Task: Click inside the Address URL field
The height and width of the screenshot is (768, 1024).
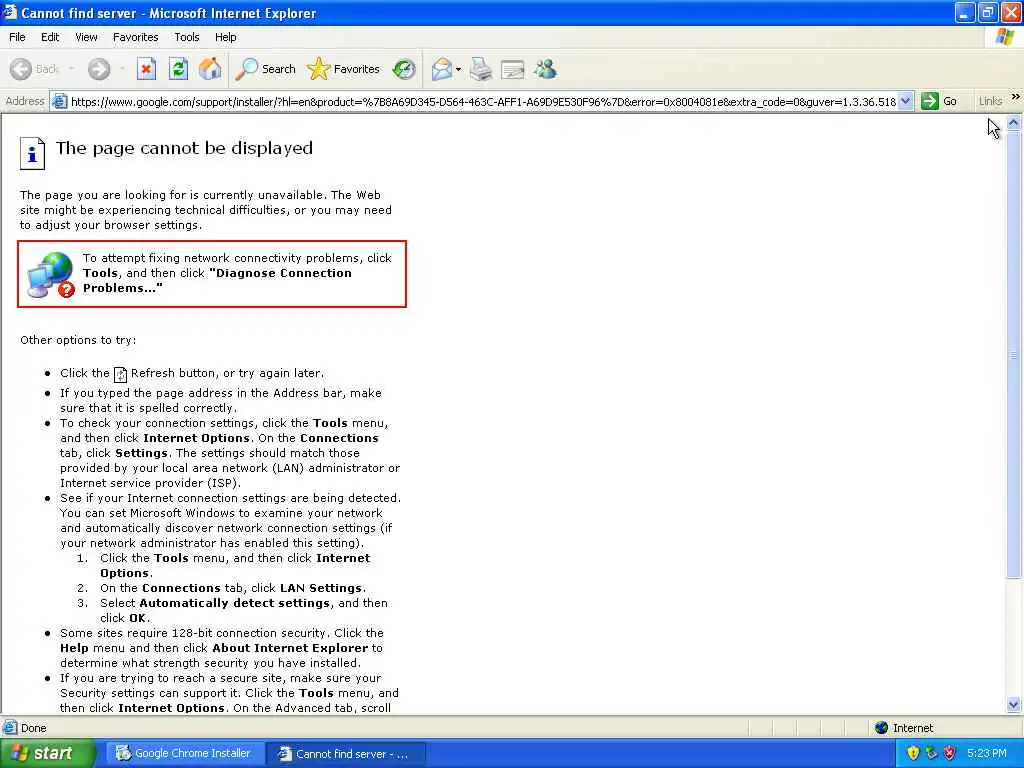Action: tap(483, 101)
